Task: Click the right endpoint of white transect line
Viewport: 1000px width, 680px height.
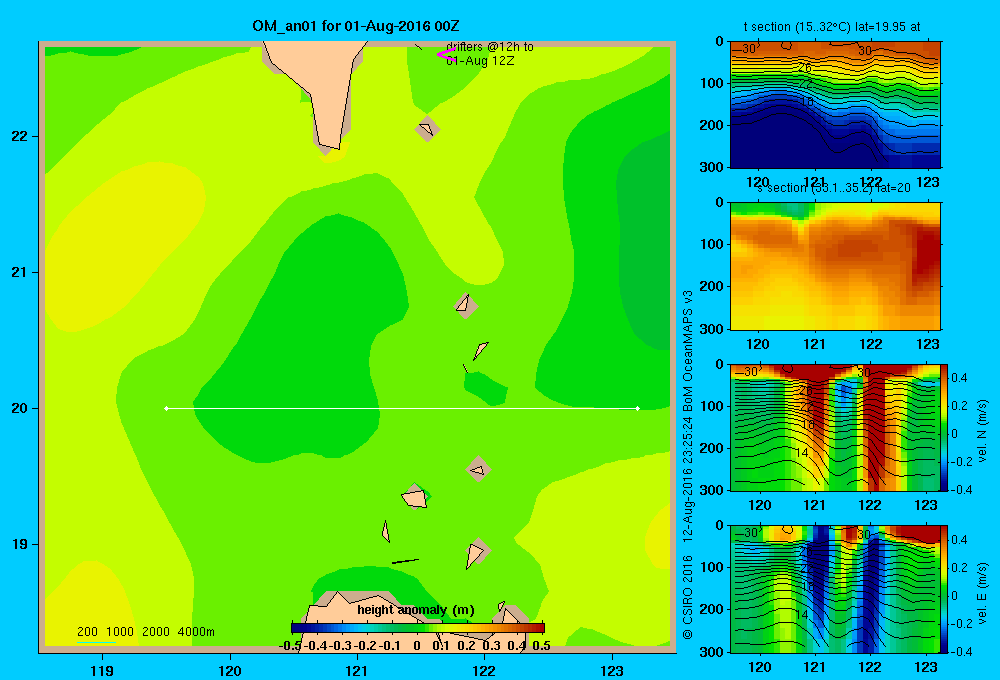Action: pos(638,408)
